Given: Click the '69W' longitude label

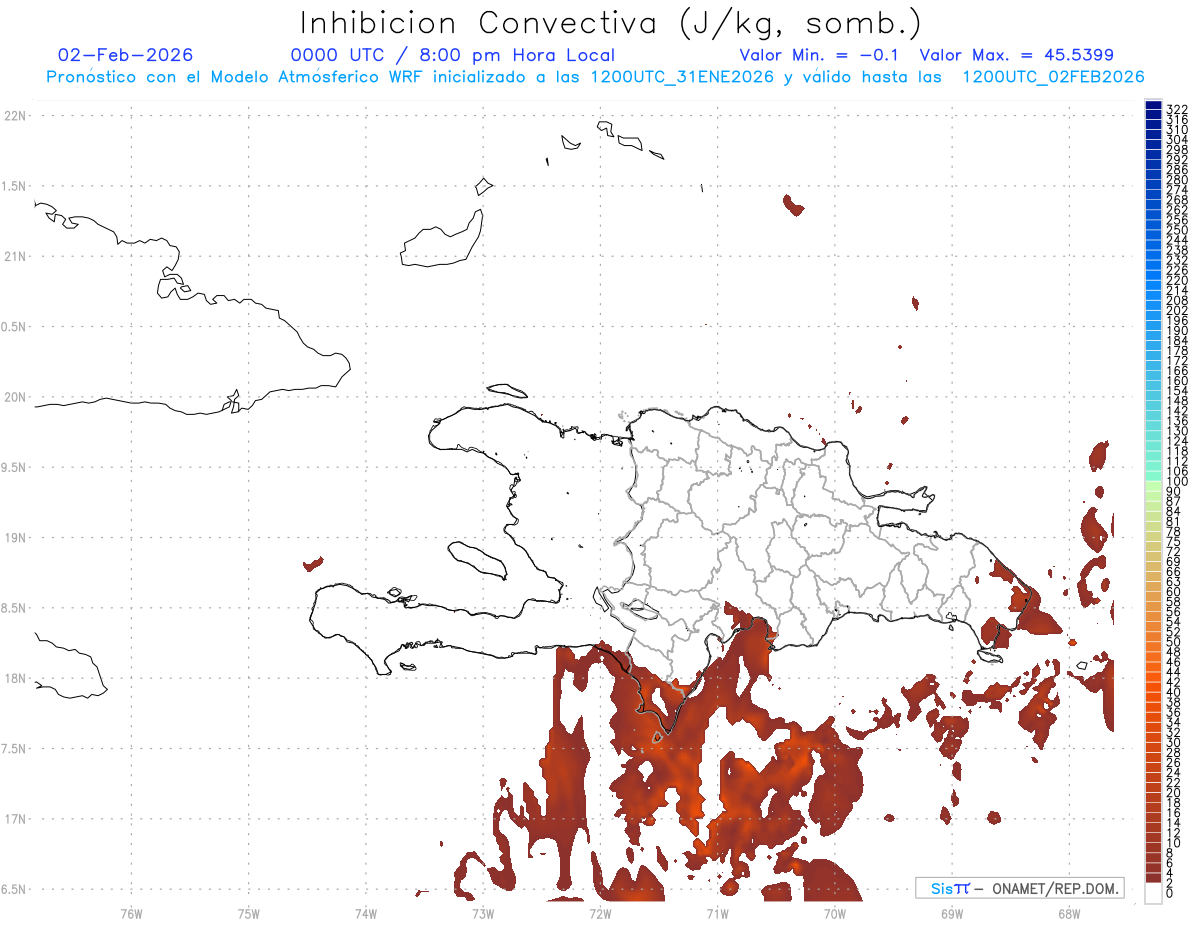Looking at the screenshot, I should click(x=951, y=912).
